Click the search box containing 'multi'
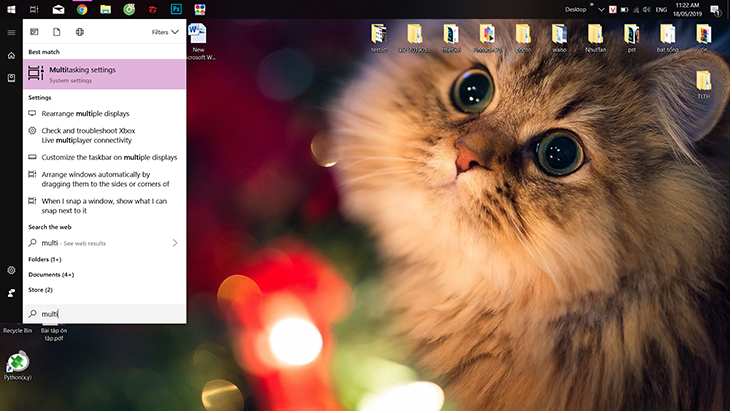The image size is (732, 413). [x=105, y=314]
